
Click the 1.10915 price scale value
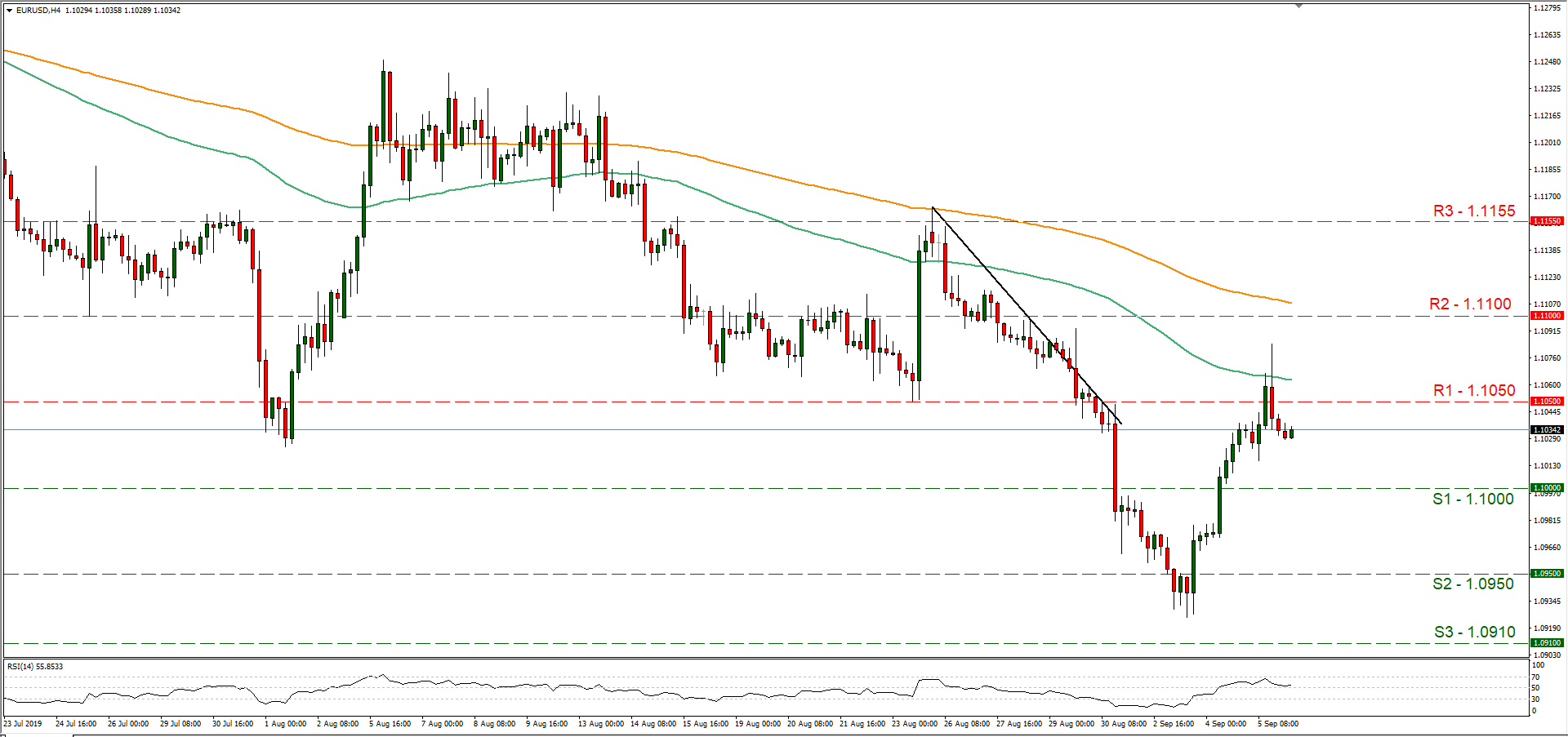1548,331
